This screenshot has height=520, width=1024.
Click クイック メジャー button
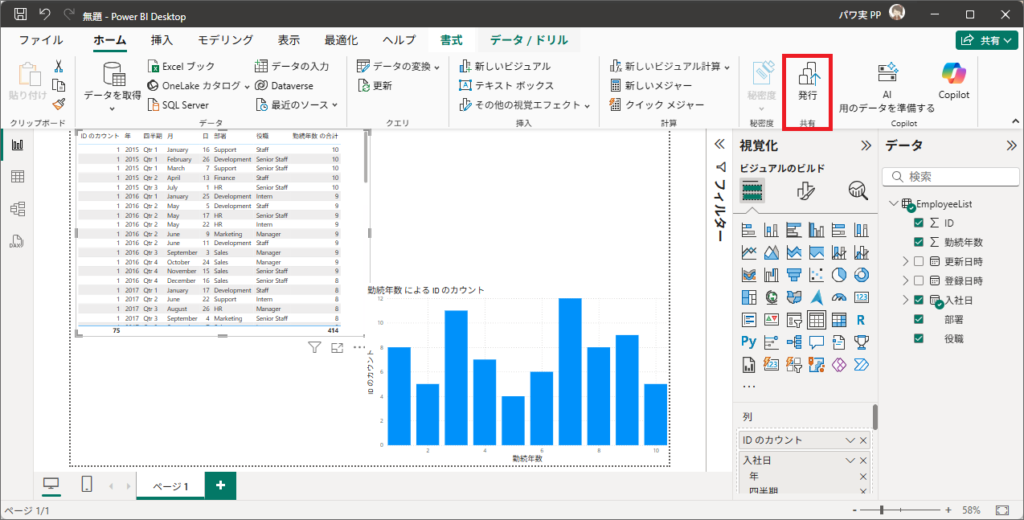pos(656,105)
